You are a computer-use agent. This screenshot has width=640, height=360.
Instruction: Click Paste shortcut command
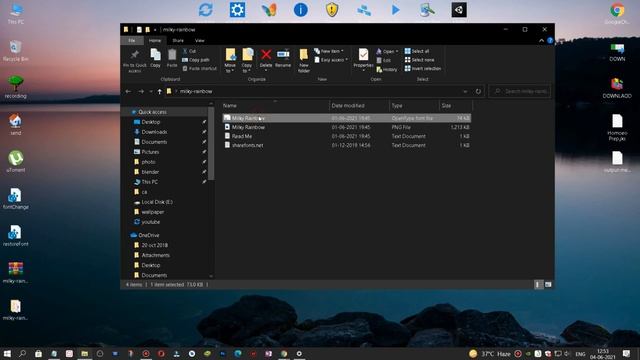tap(199, 68)
